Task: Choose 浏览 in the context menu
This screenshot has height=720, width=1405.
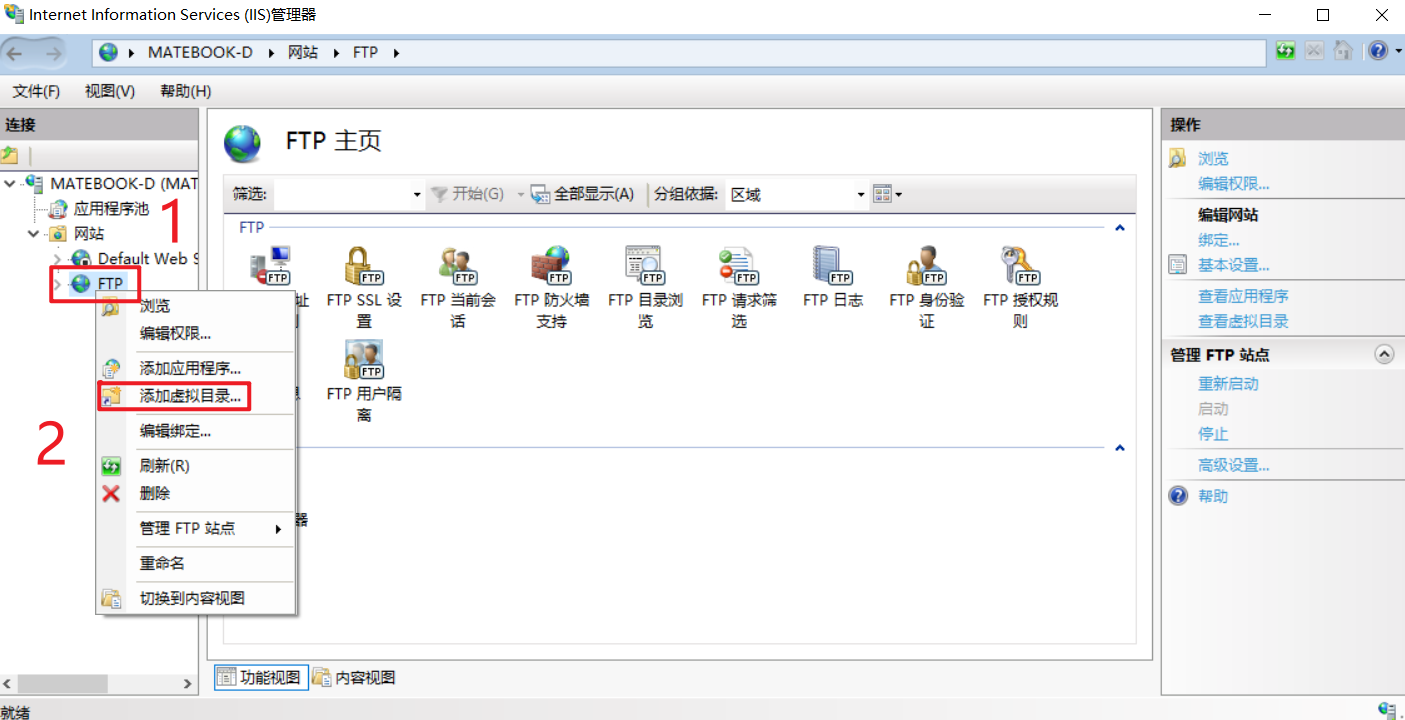Action: (196, 306)
